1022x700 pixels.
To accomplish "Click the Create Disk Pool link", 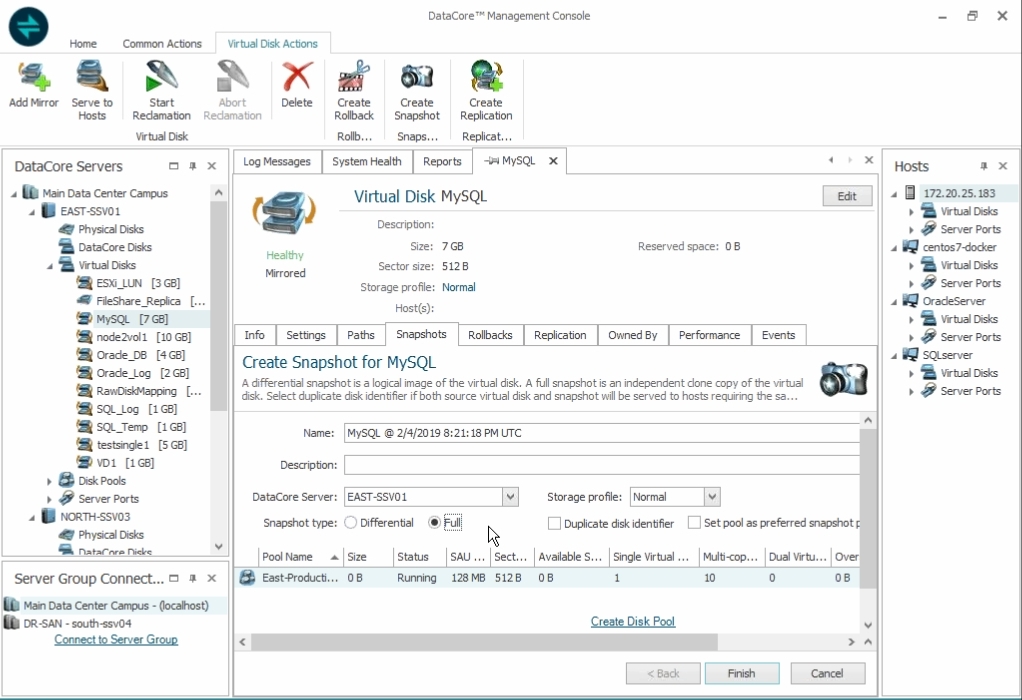I will tap(633, 621).
